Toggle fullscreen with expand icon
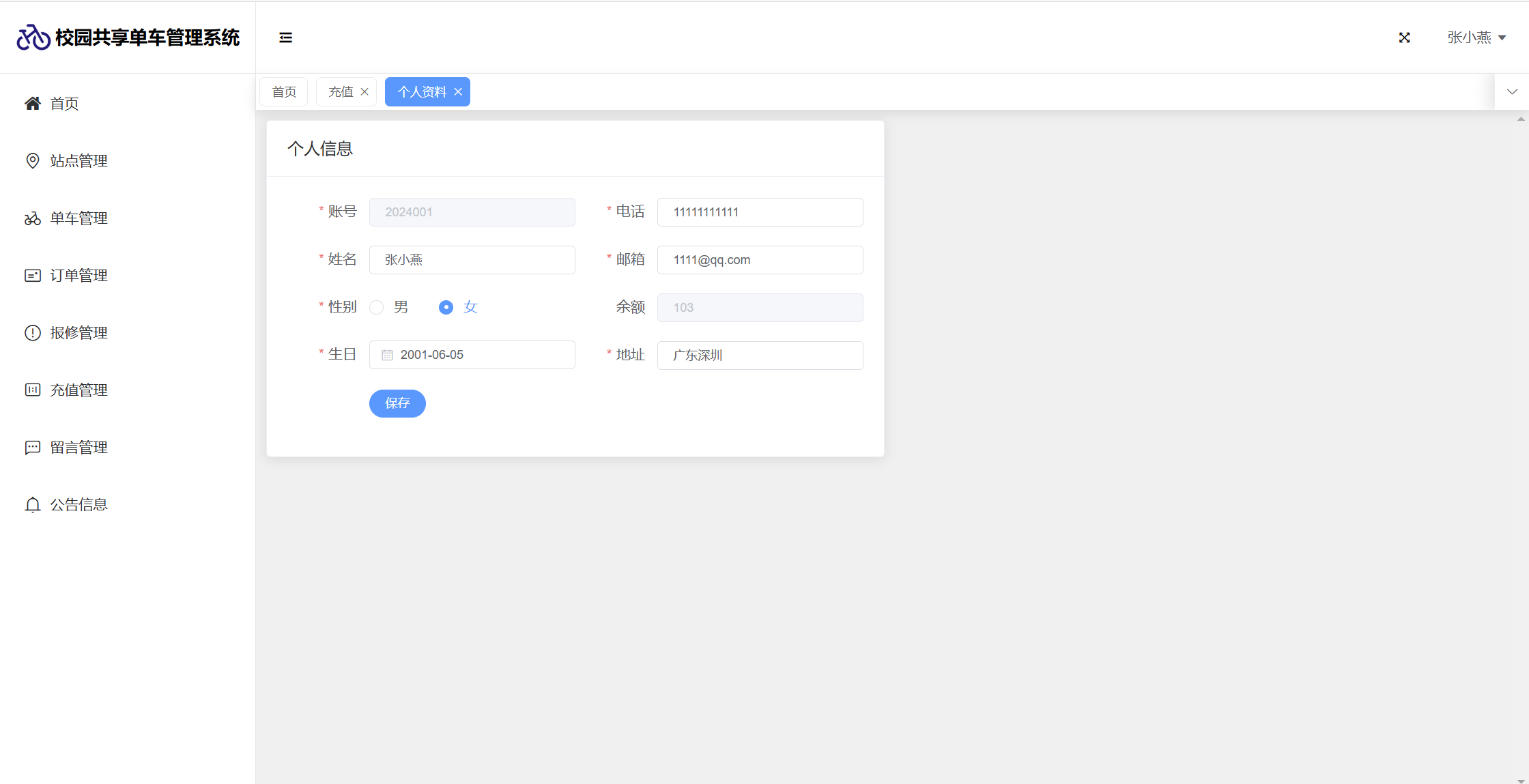The height and width of the screenshot is (784, 1529). (1404, 38)
